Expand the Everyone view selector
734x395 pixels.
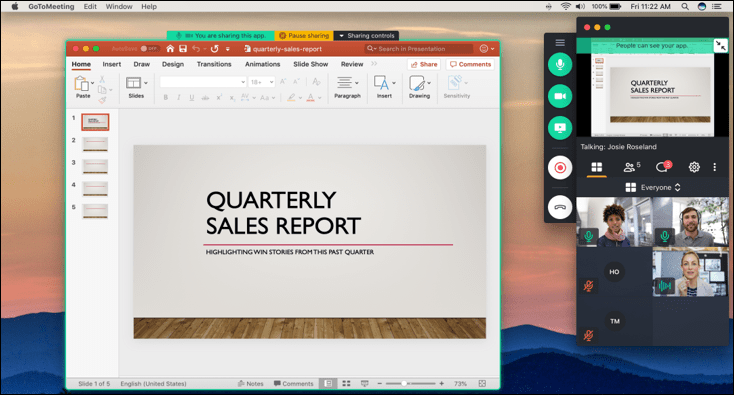(653, 187)
